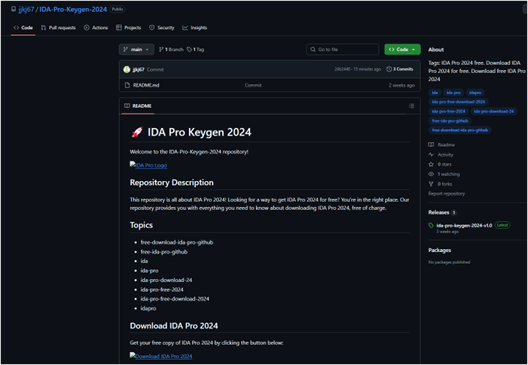Select the ida topic tag
Image resolution: width=528 pixels, height=365 pixels.
click(435, 93)
